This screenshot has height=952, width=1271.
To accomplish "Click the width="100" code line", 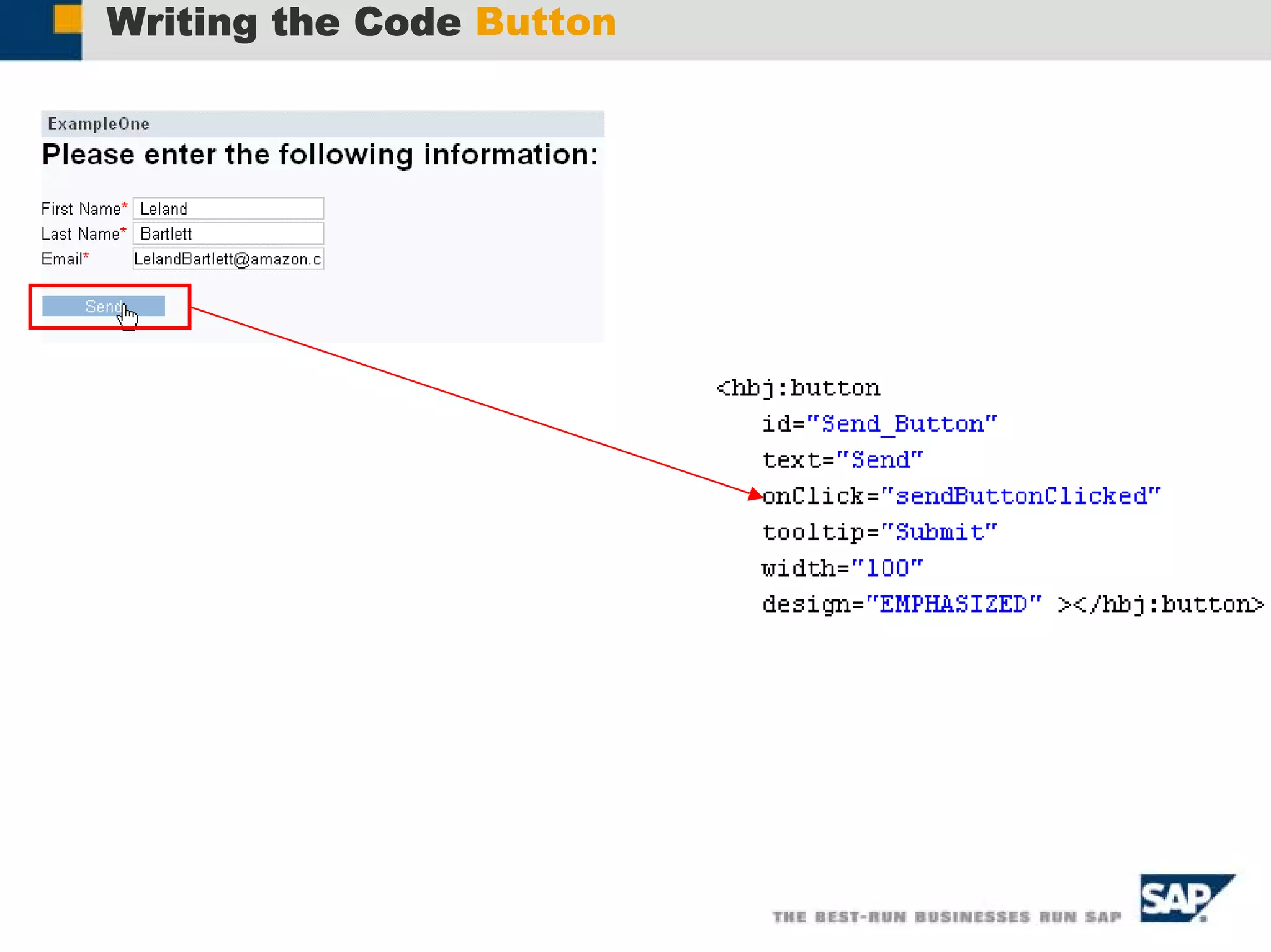I will point(843,568).
